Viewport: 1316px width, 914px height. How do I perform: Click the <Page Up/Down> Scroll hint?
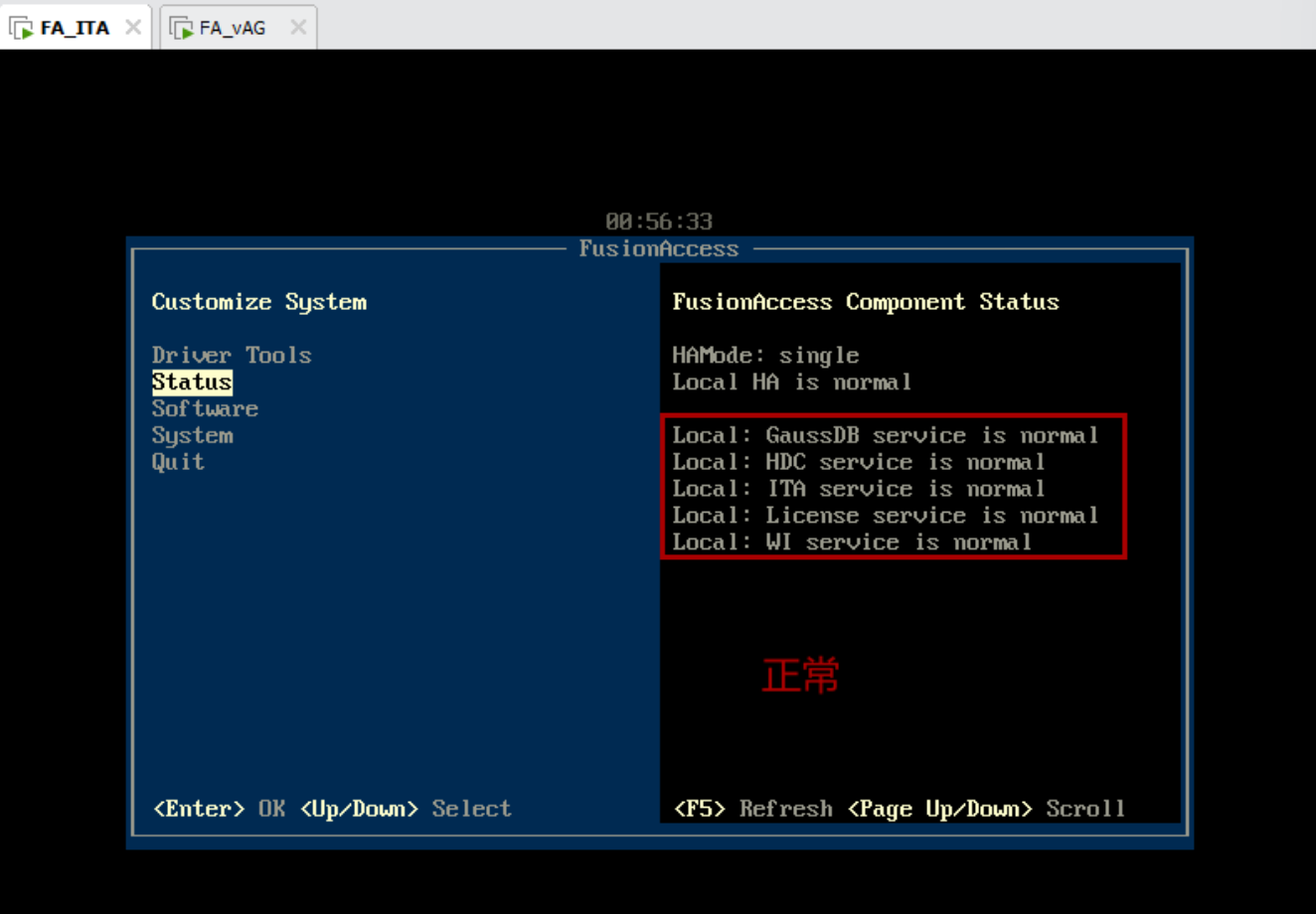986,809
